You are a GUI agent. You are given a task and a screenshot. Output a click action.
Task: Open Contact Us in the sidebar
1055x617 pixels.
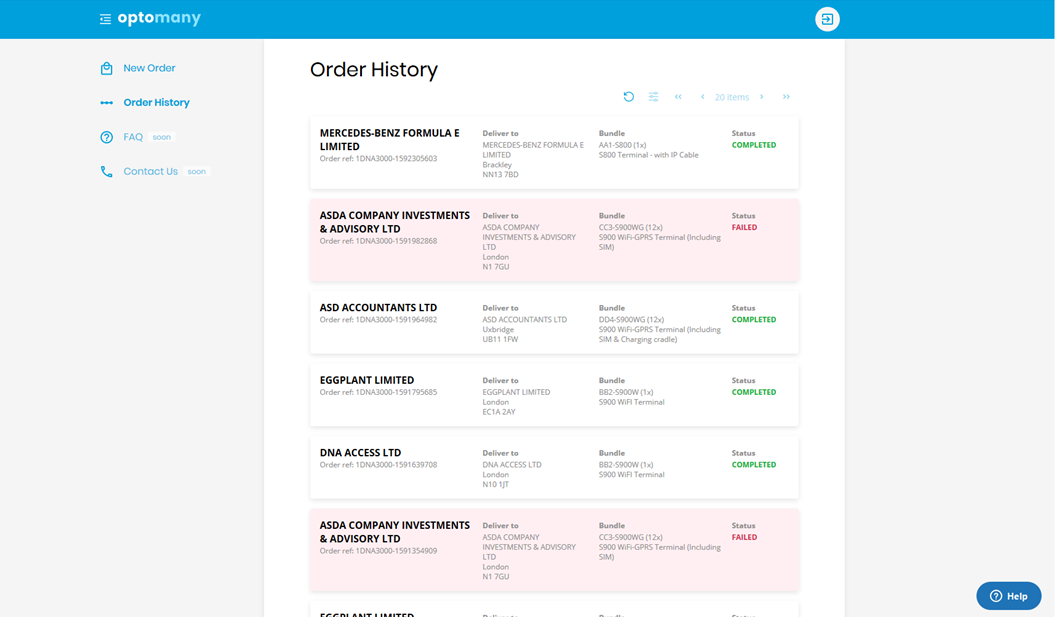[x=151, y=172]
